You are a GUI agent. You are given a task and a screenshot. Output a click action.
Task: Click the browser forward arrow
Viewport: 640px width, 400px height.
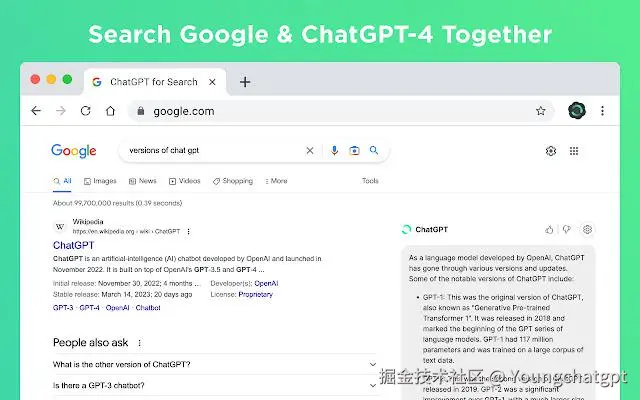(61, 111)
